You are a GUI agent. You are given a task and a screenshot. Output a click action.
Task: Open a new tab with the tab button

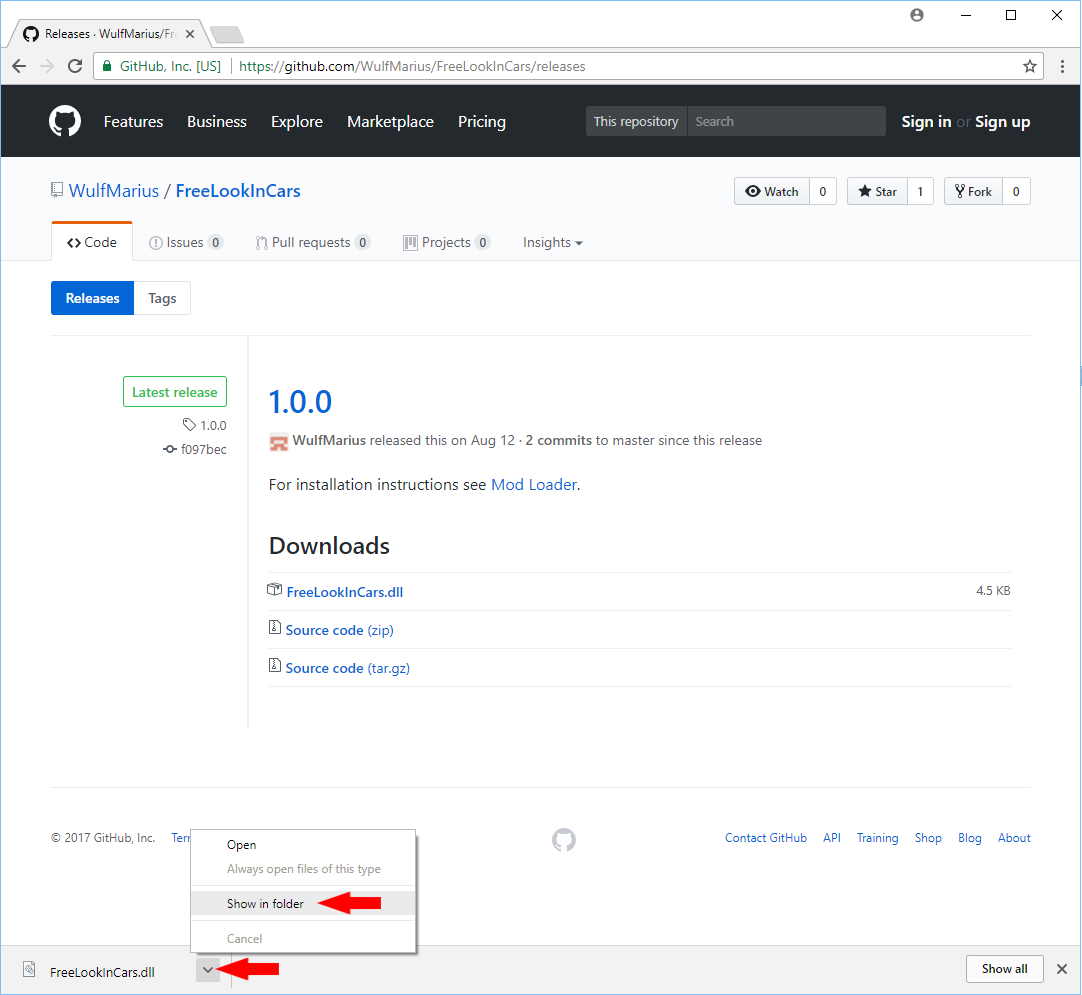coord(226,34)
